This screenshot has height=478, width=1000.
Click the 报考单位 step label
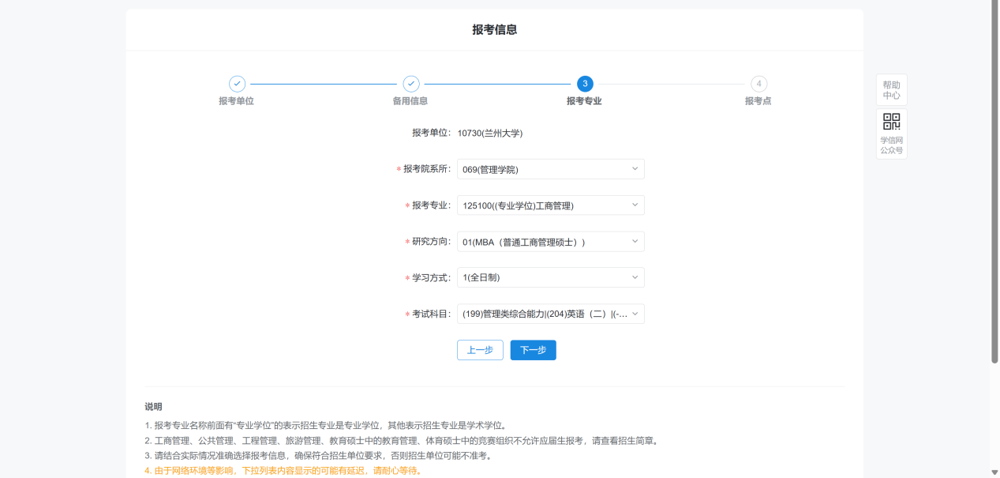(x=237, y=101)
